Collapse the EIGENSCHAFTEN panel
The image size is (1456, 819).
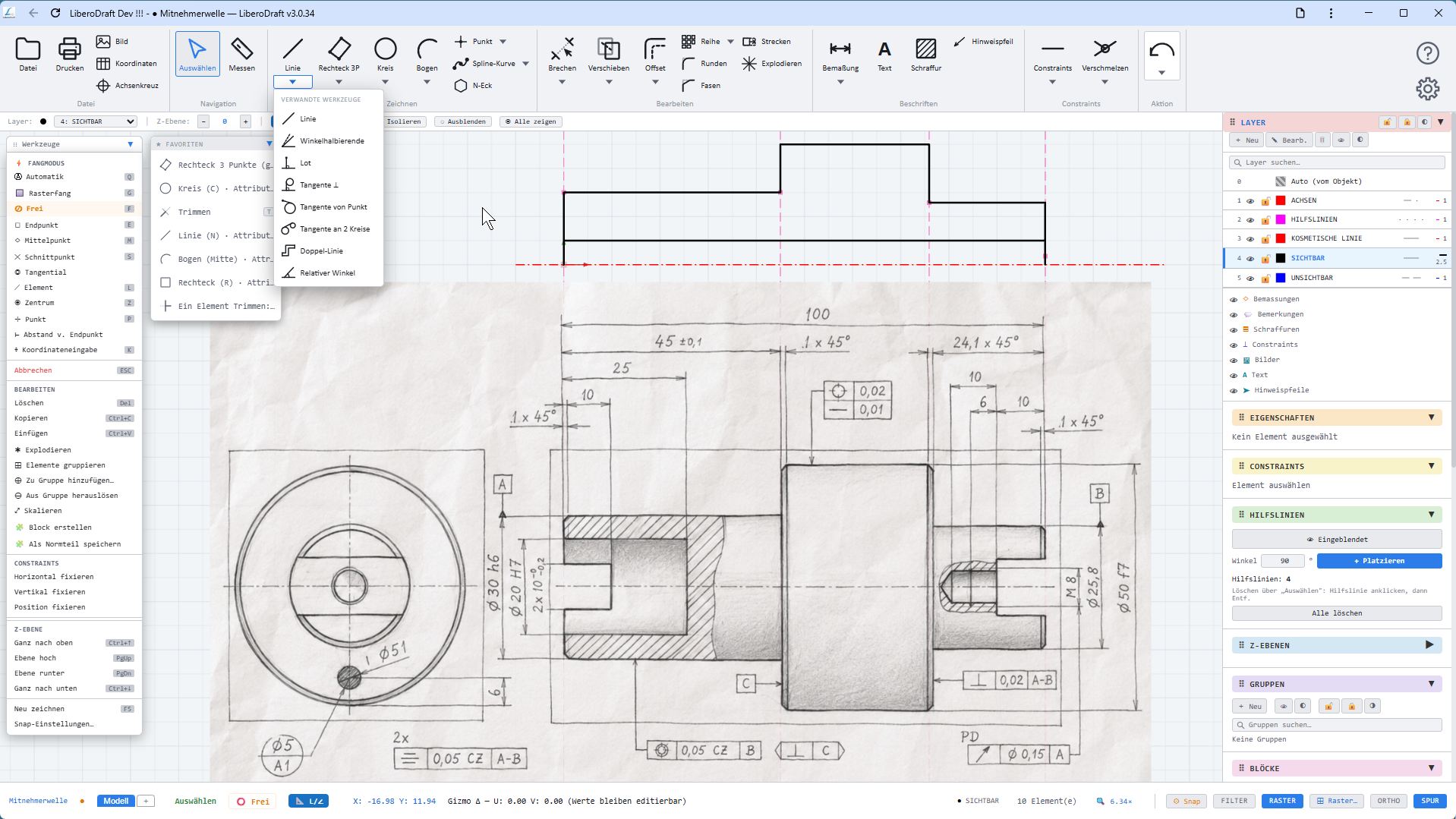click(x=1432, y=417)
